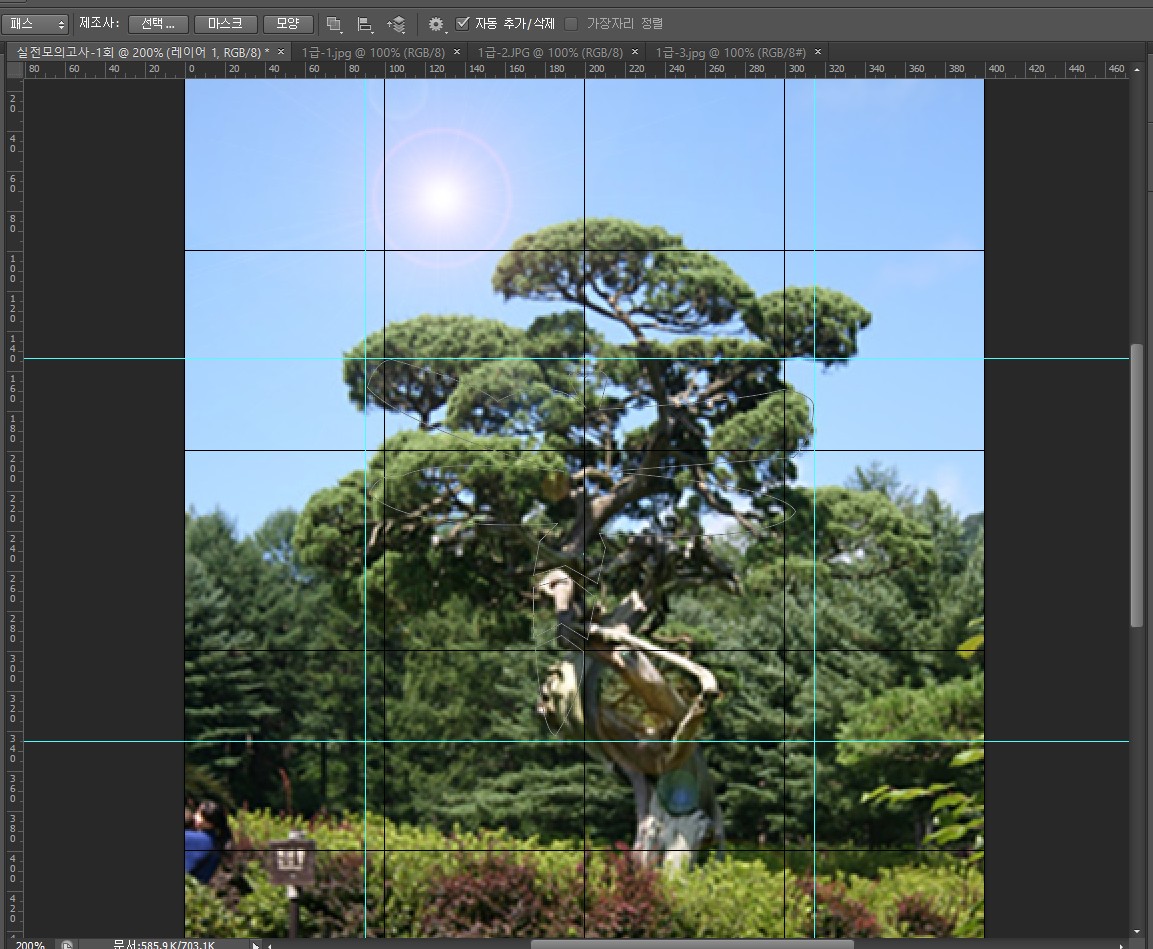Close the 1급-1.jpg document tab
Screen dimensions: 1153x949
coord(457,52)
